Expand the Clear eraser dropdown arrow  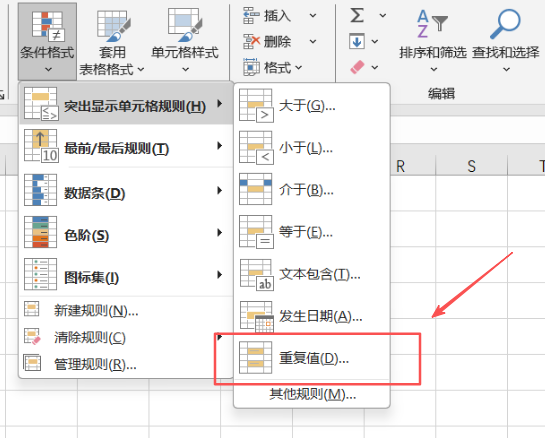tap(375, 67)
